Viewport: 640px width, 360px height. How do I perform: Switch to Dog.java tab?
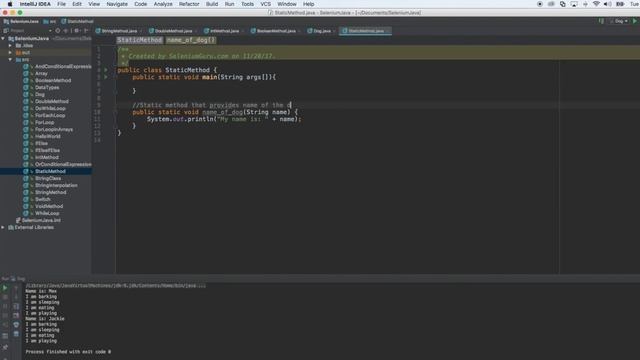pyautogui.click(x=322, y=31)
